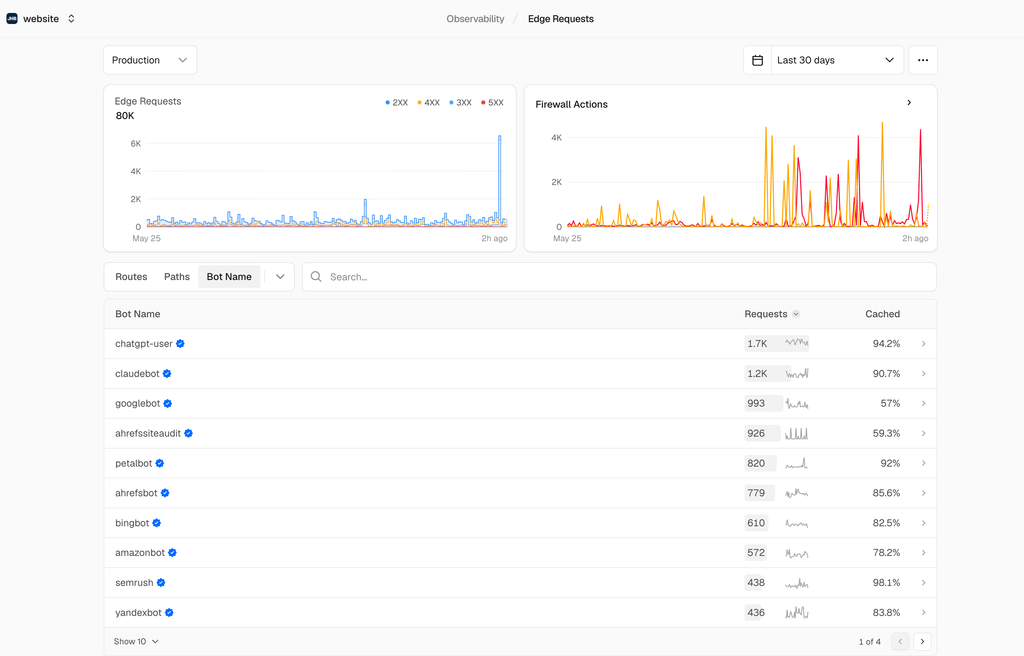Open details arrow for bingbot

pos(923,523)
